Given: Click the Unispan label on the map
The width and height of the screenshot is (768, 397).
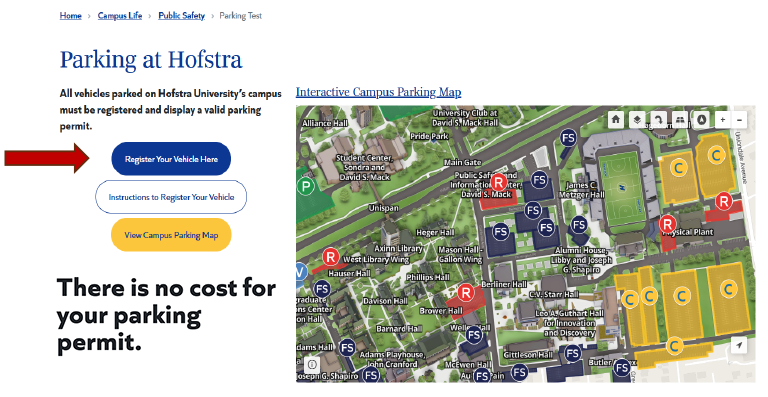Looking at the screenshot, I should point(384,208).
